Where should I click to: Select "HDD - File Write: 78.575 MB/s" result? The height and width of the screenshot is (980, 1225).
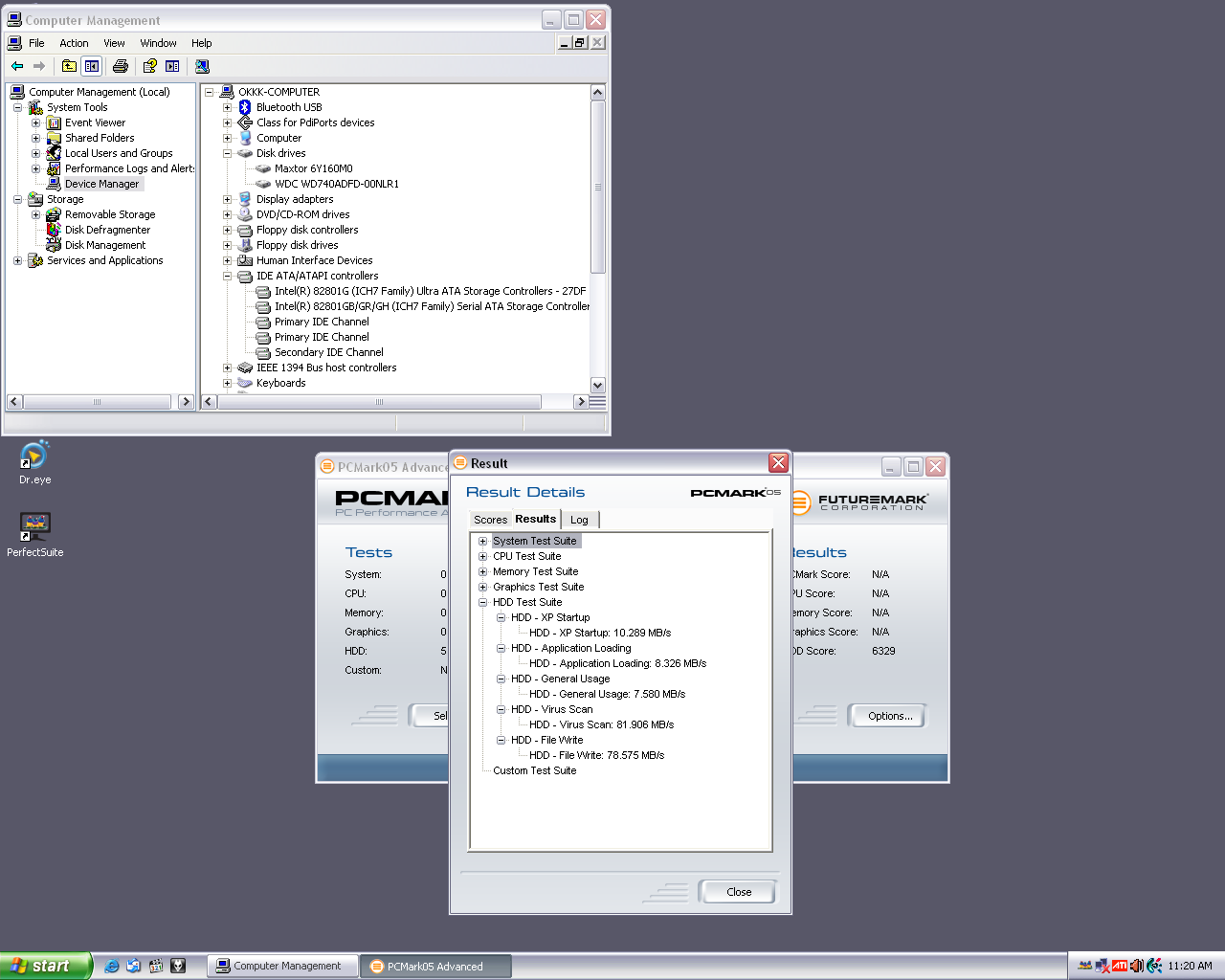[x=596, y=755]
